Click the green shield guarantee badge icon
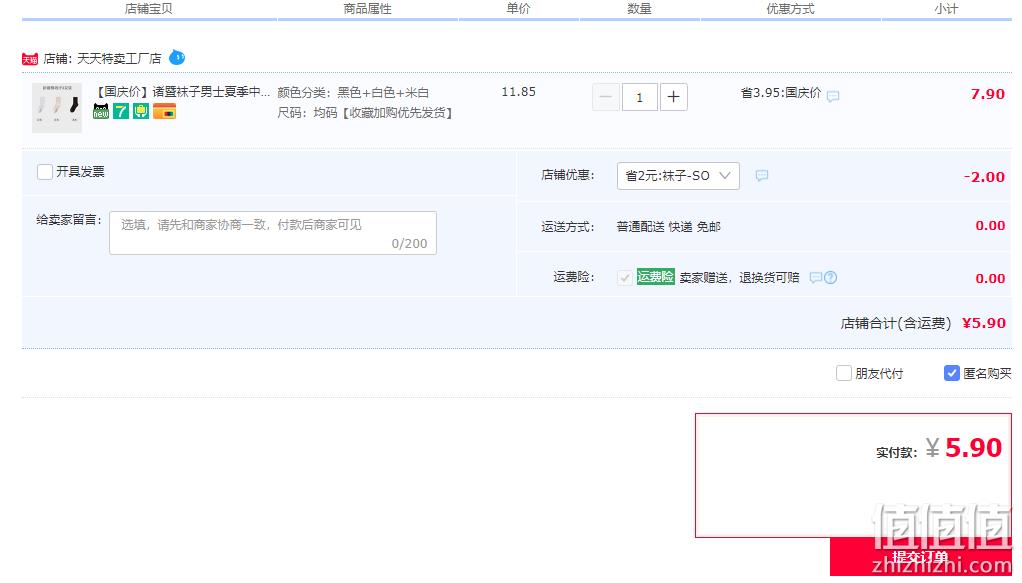The height and width of the screenshot is (583, 1022). tap(141, 112)
